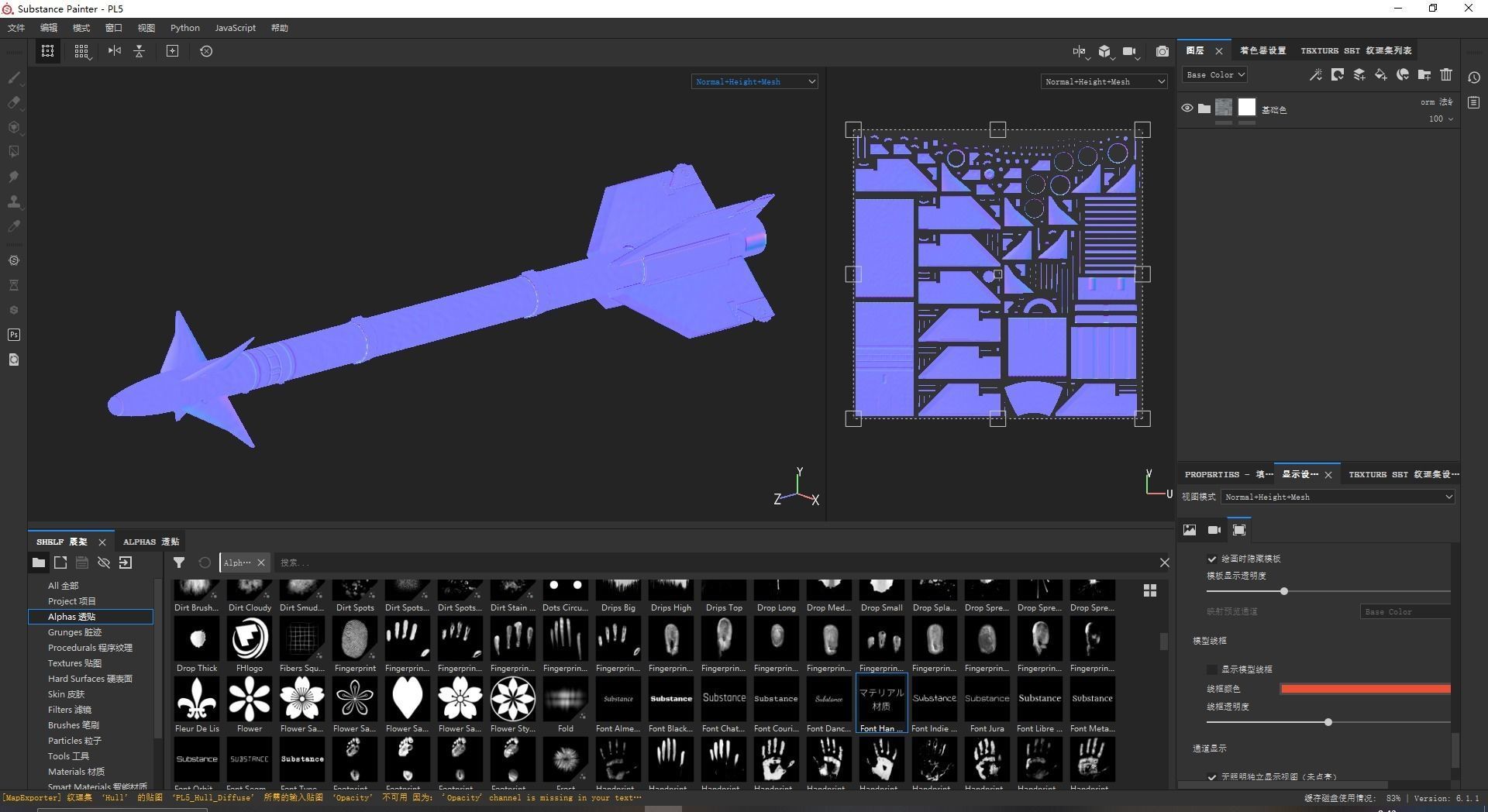Image resolution: width=1488 pixels, height=812 pixels.
Task: Toggle the hidden-eye icon in shelf toolbar
Action: point(104,563)
